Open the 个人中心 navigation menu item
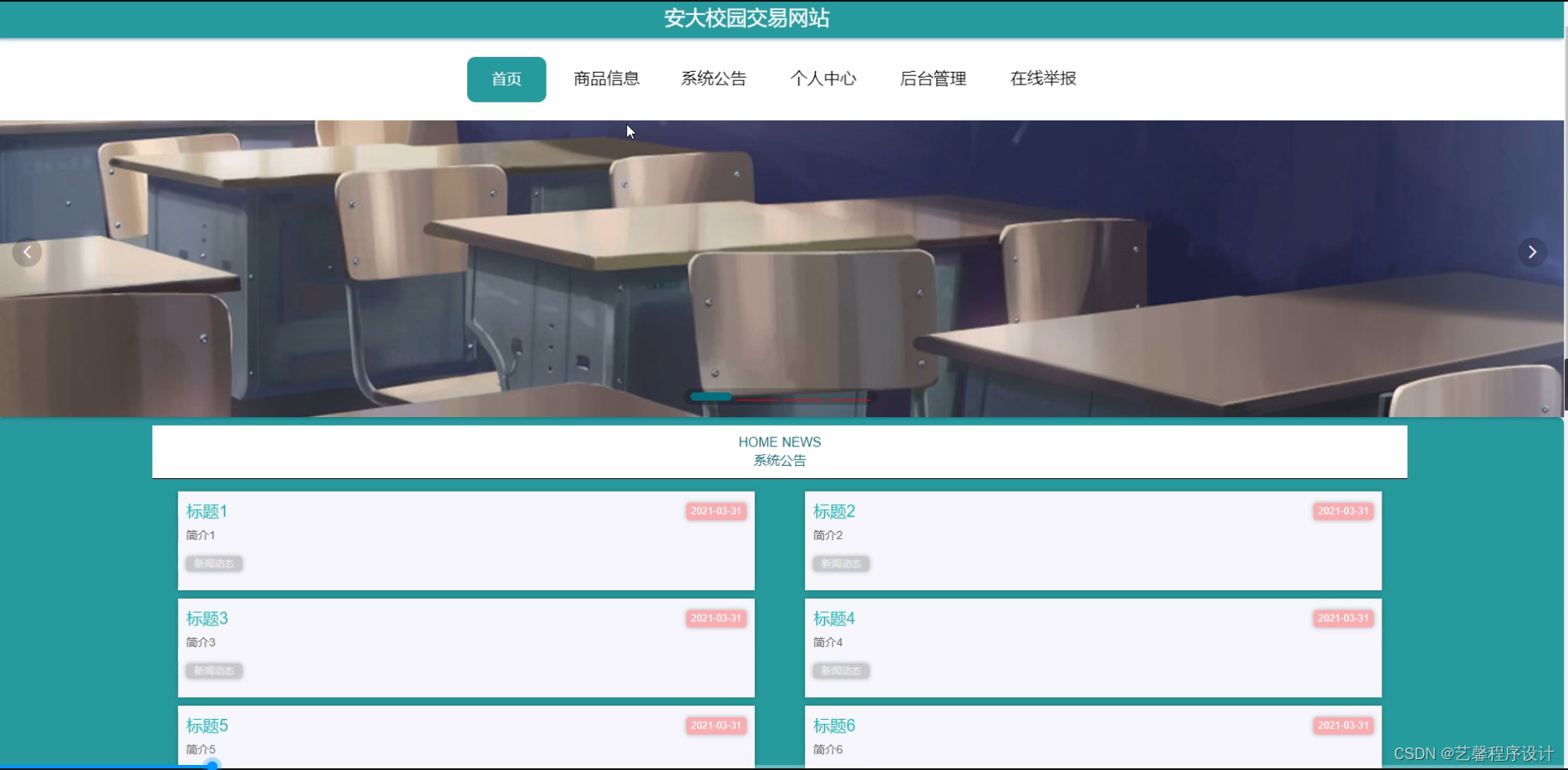Screen dimensions: 1568x770 tap(823, 79)
